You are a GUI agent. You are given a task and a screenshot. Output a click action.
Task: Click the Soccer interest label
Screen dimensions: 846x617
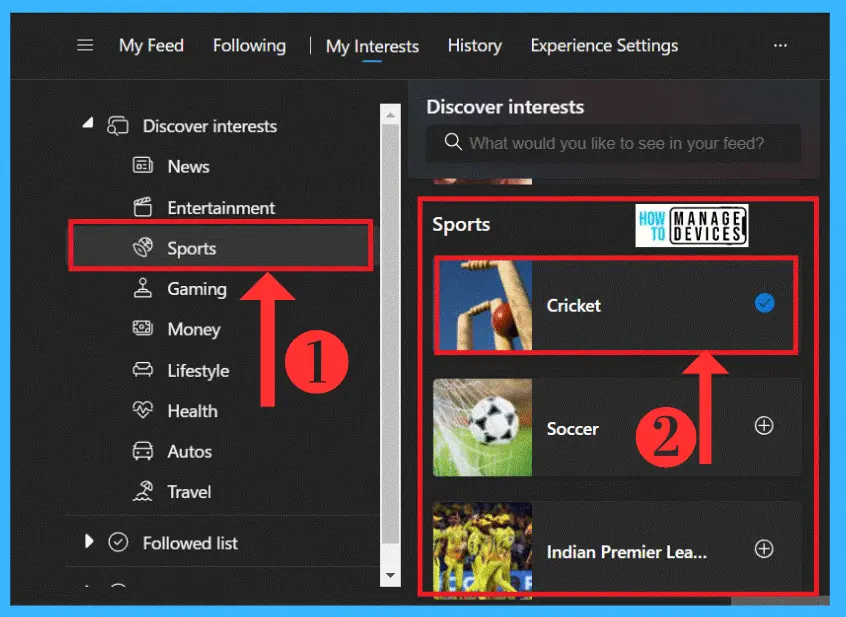click(572, 429)
